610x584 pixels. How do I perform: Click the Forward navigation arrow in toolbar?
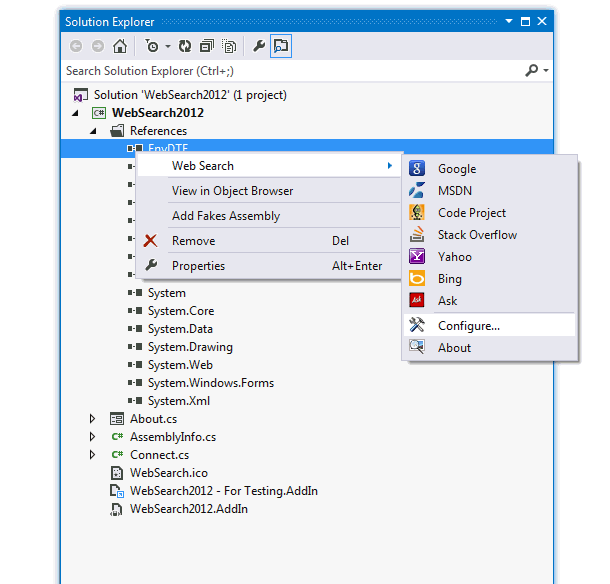pyautogui.click(x=98, y=46)
